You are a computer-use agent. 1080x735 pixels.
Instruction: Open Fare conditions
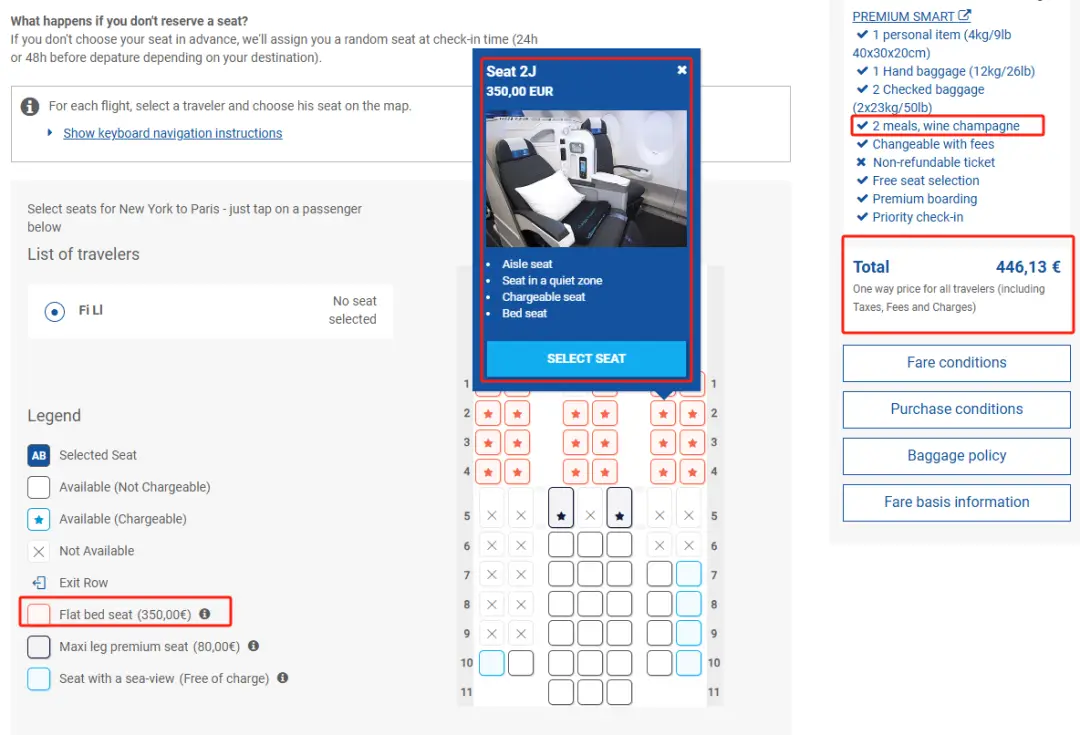(956, 363)
